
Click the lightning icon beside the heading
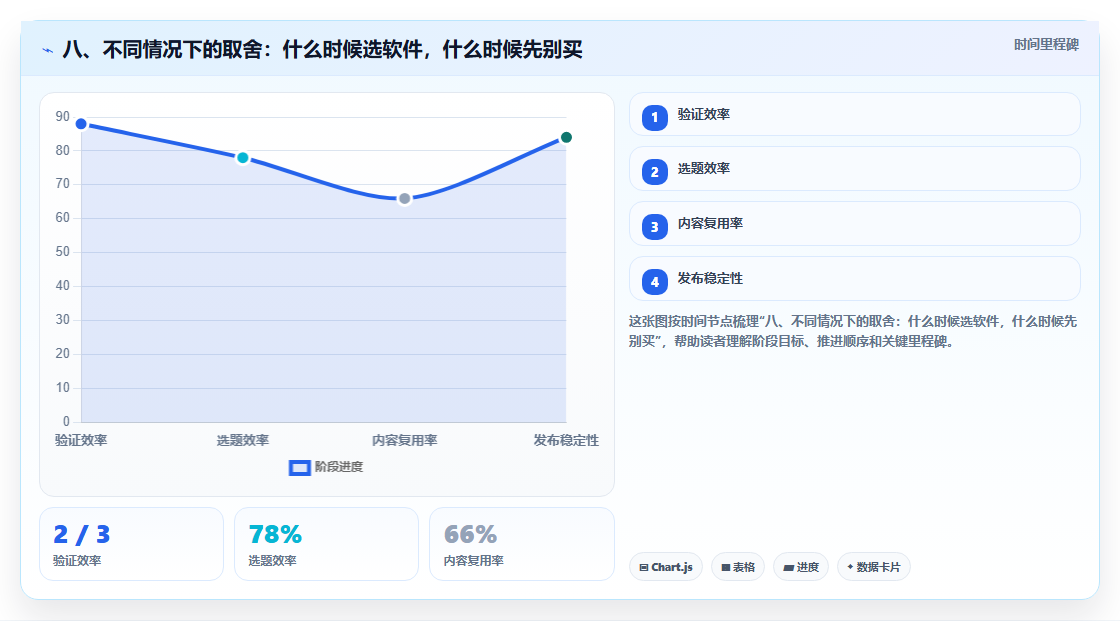click(x=48, y=50)
